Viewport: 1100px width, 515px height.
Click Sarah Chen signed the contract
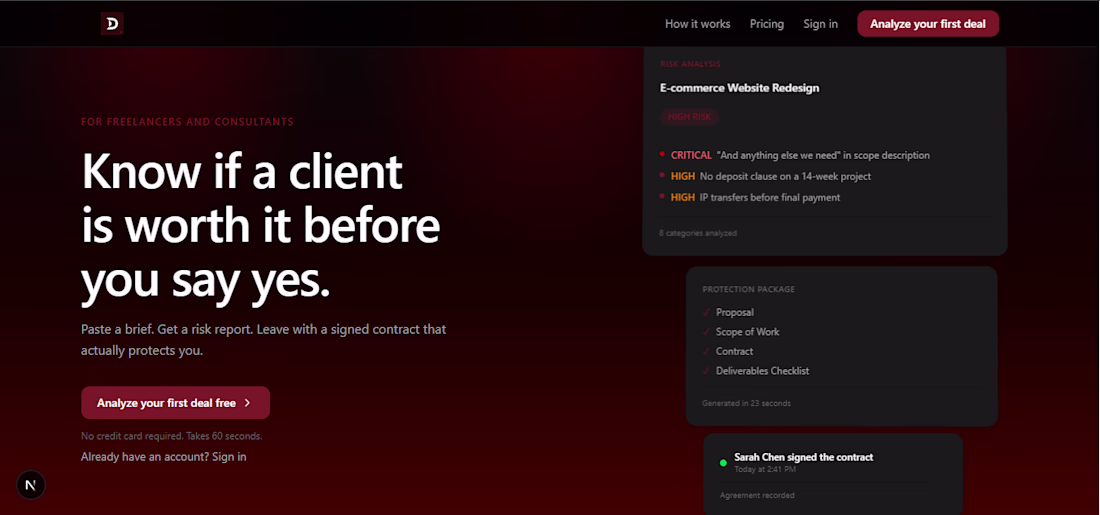(x=804, y=457)
